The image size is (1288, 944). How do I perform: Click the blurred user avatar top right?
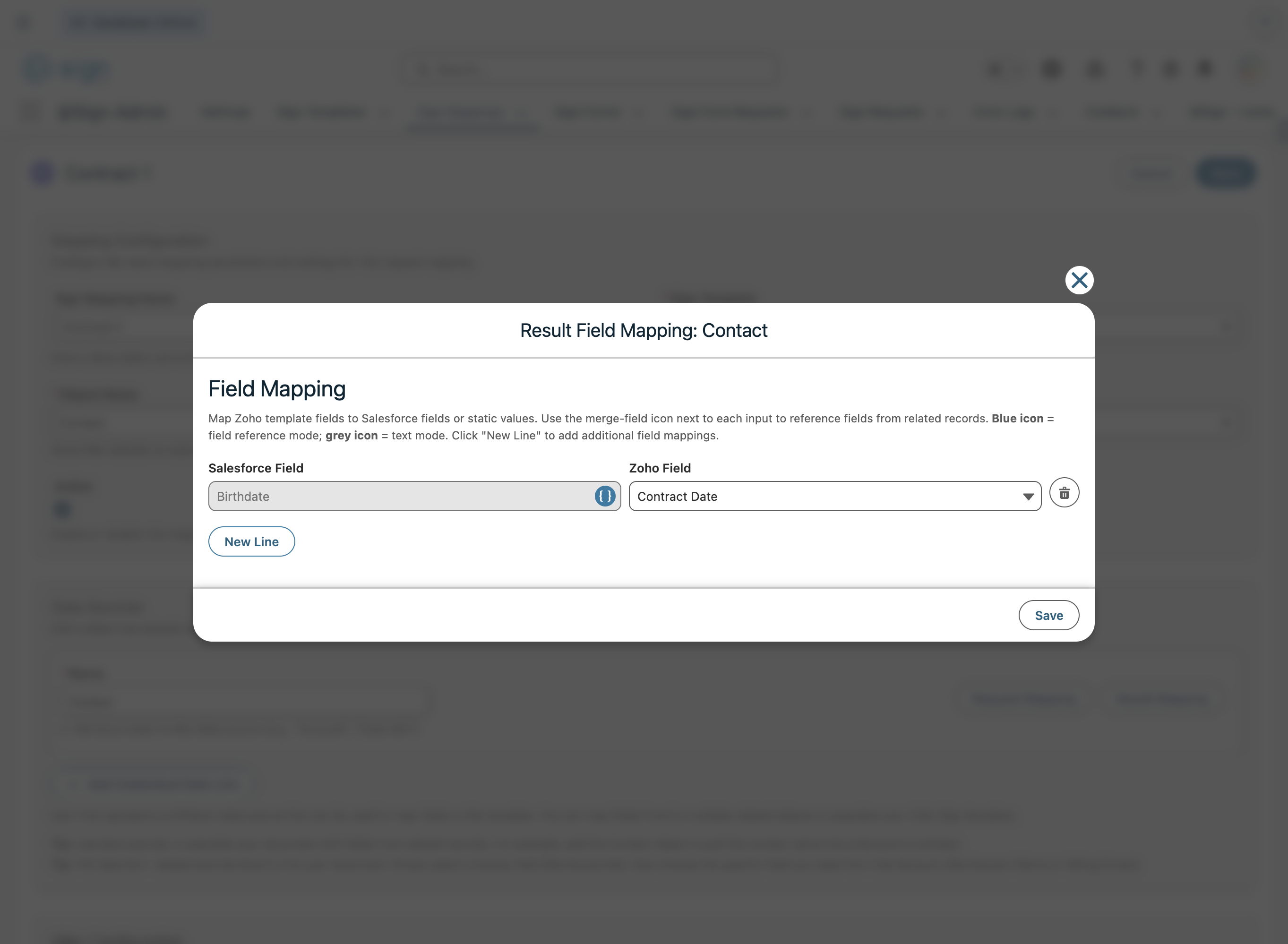[x=1250, y=69]
